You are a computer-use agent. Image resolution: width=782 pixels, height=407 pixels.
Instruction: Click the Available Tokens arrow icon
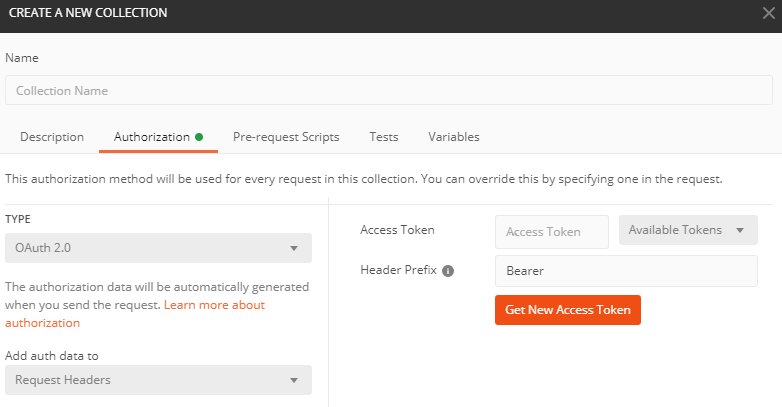[740, 230]
